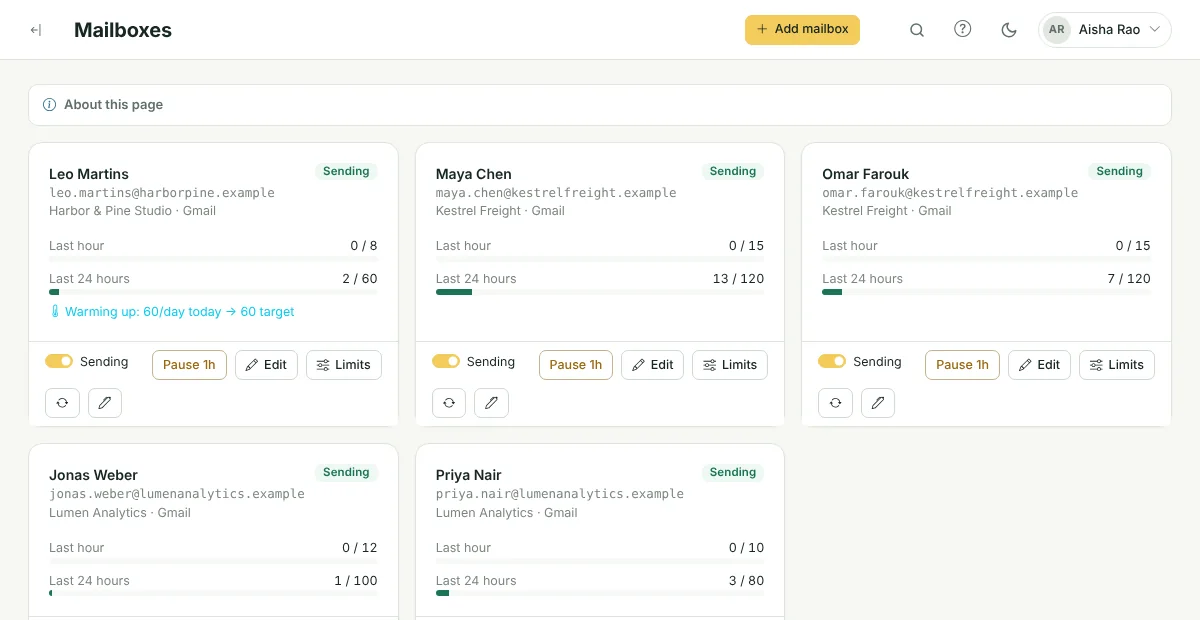Click Maya Chen's Last 24 hours progress bar
This screenshot has width=1200, height=620.
click(600, 292)
